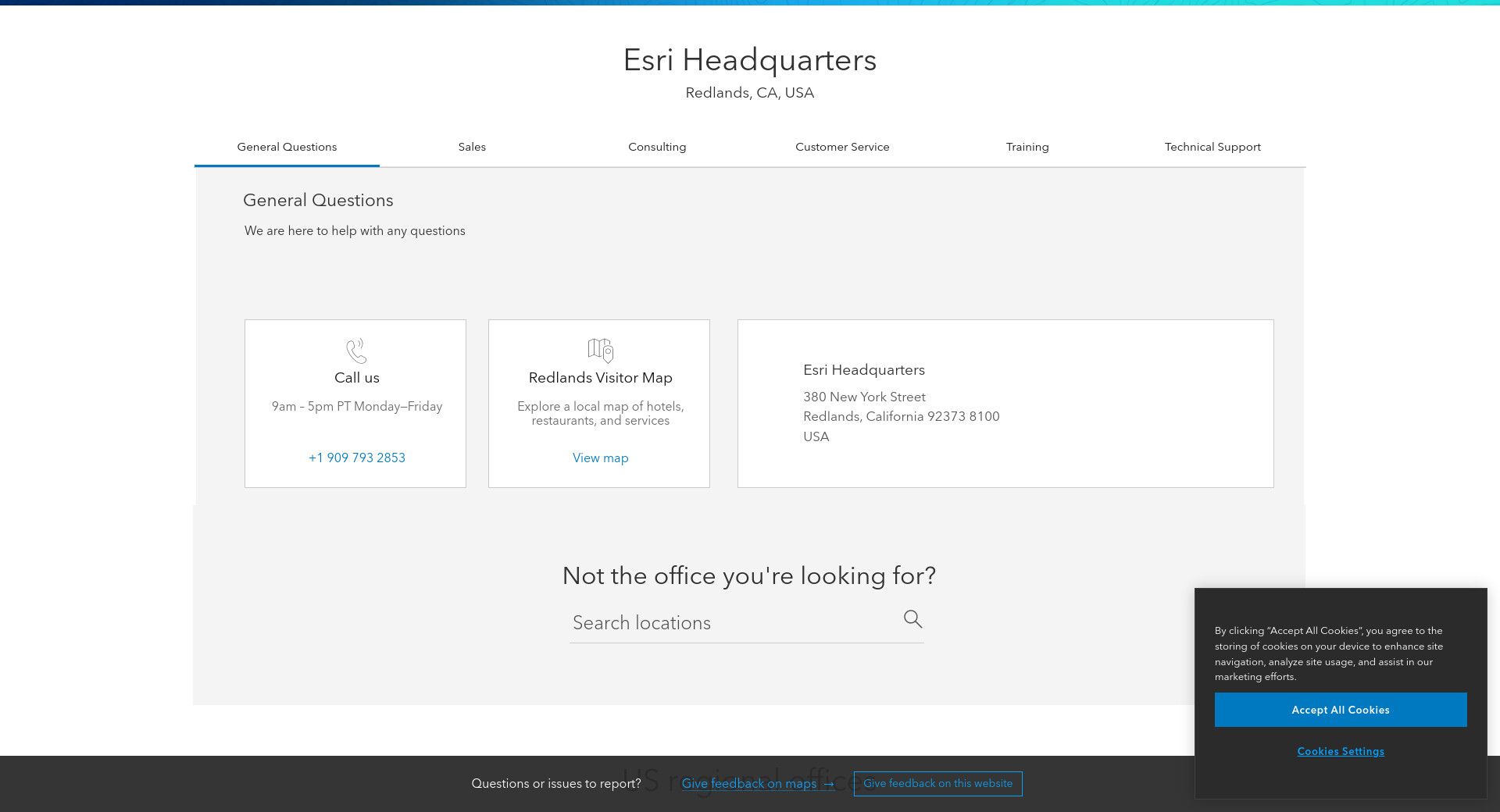The image size is (1500, 812).
Task: Switch to the General Questions tab
Action: point(287,147)
